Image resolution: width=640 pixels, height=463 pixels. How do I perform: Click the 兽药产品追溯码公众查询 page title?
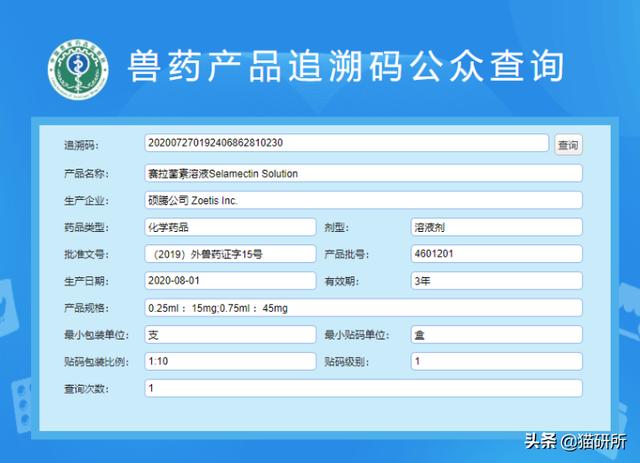(x=346, y=66)
